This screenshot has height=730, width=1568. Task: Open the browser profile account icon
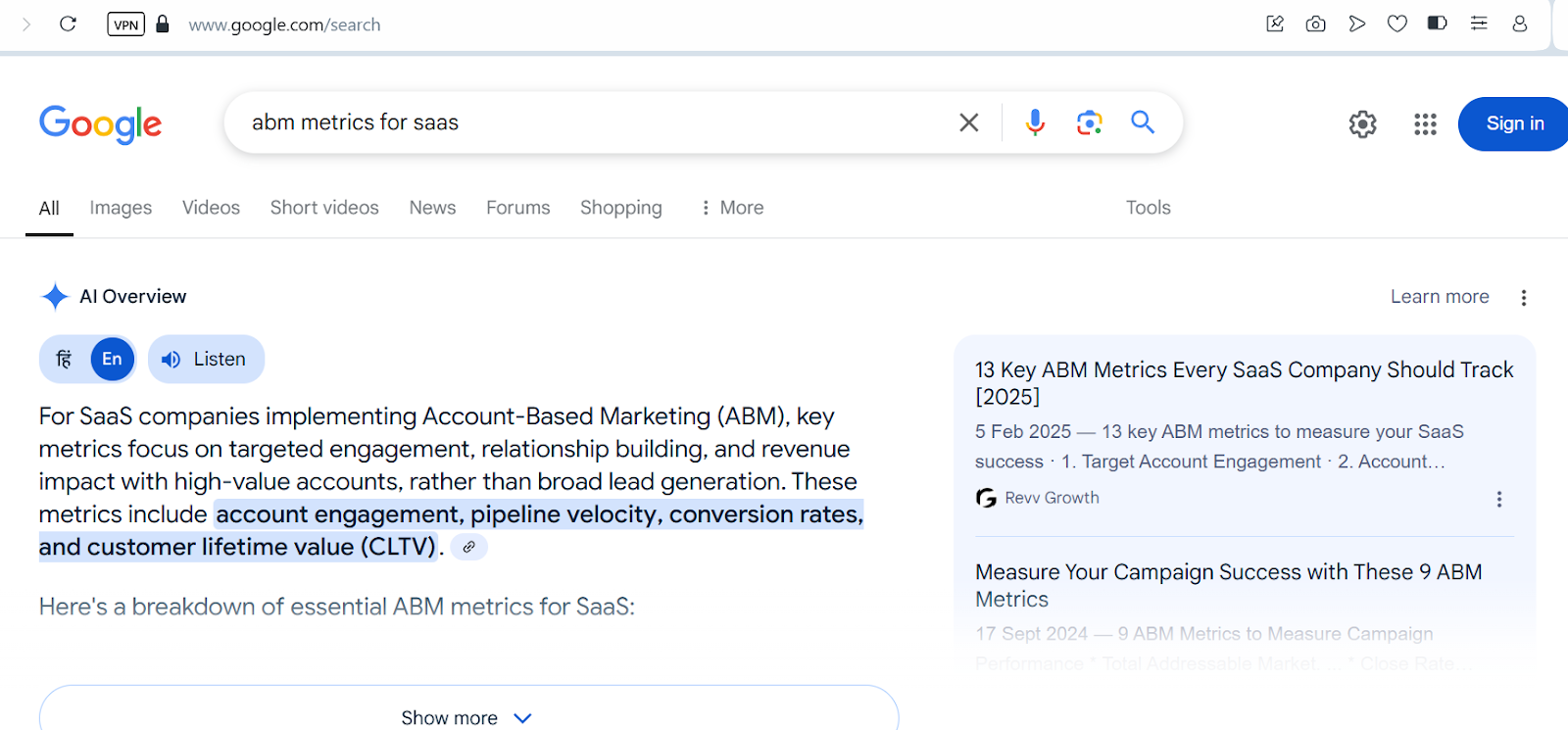[x=1520, y=24]
